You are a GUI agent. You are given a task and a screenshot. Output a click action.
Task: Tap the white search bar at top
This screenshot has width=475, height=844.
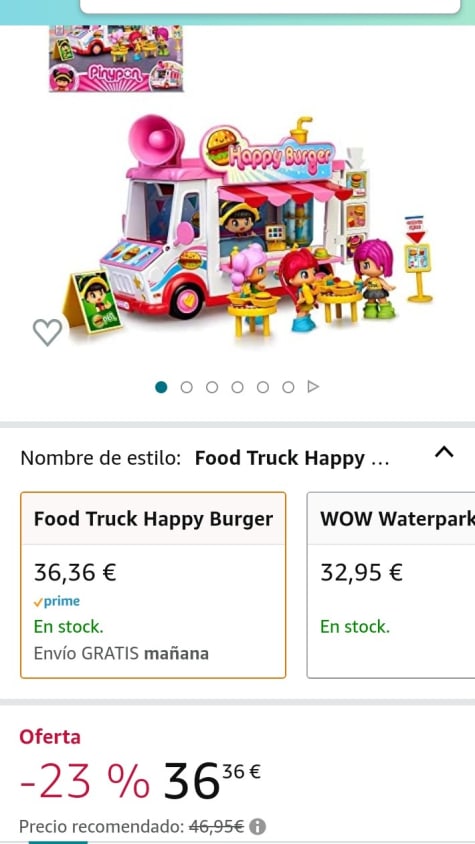coord(270,6)
